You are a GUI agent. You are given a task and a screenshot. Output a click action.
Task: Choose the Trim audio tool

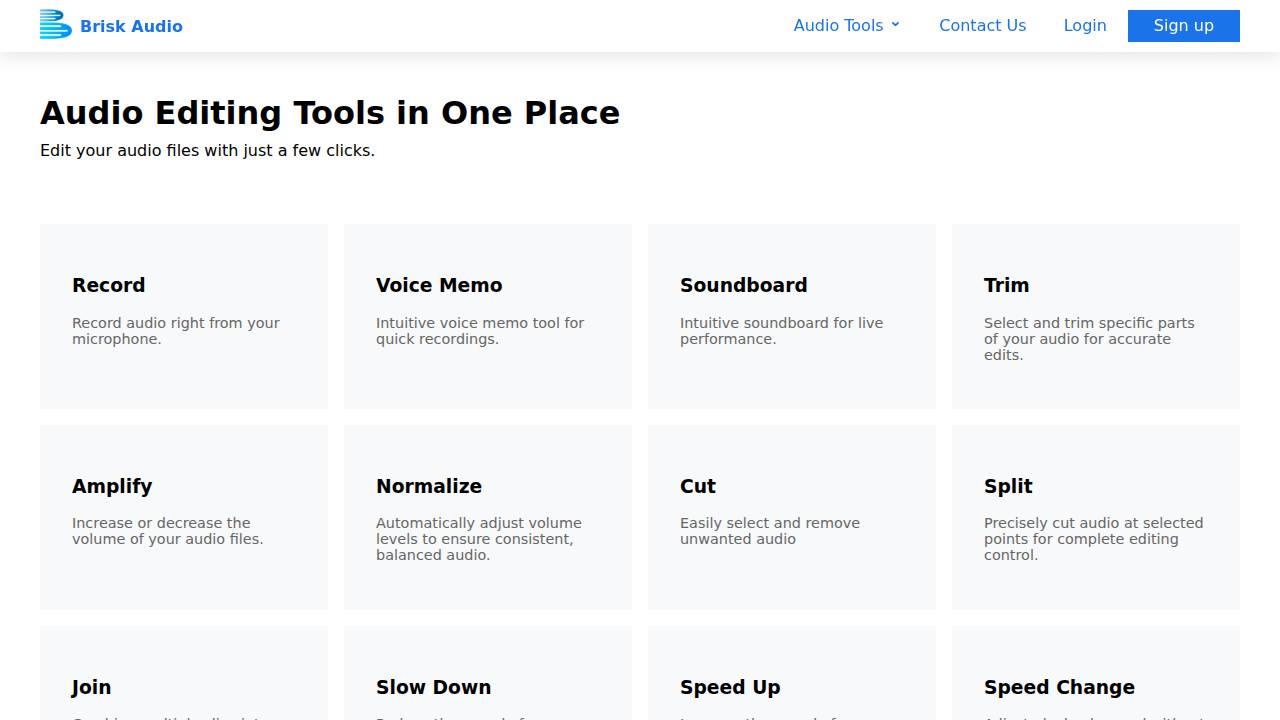(x=1096, y=316)
